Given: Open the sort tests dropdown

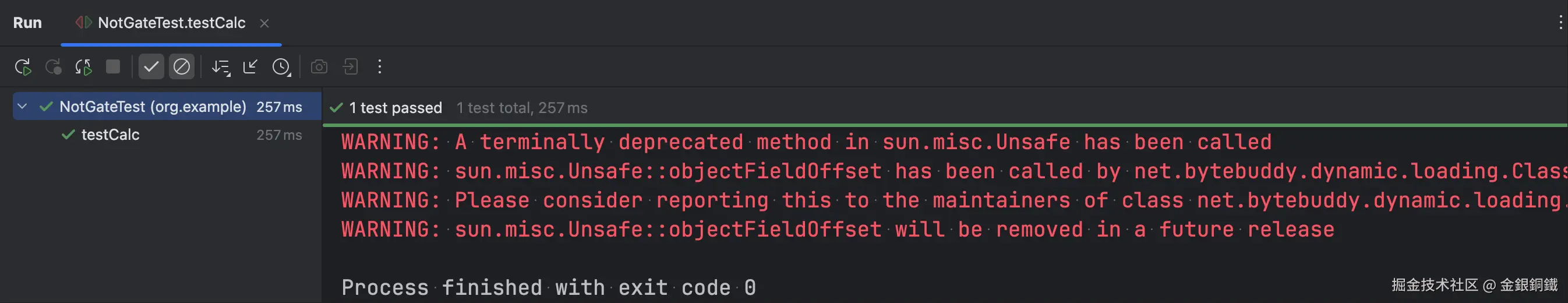Looking at the screenshot, I should tap(220, 67).
